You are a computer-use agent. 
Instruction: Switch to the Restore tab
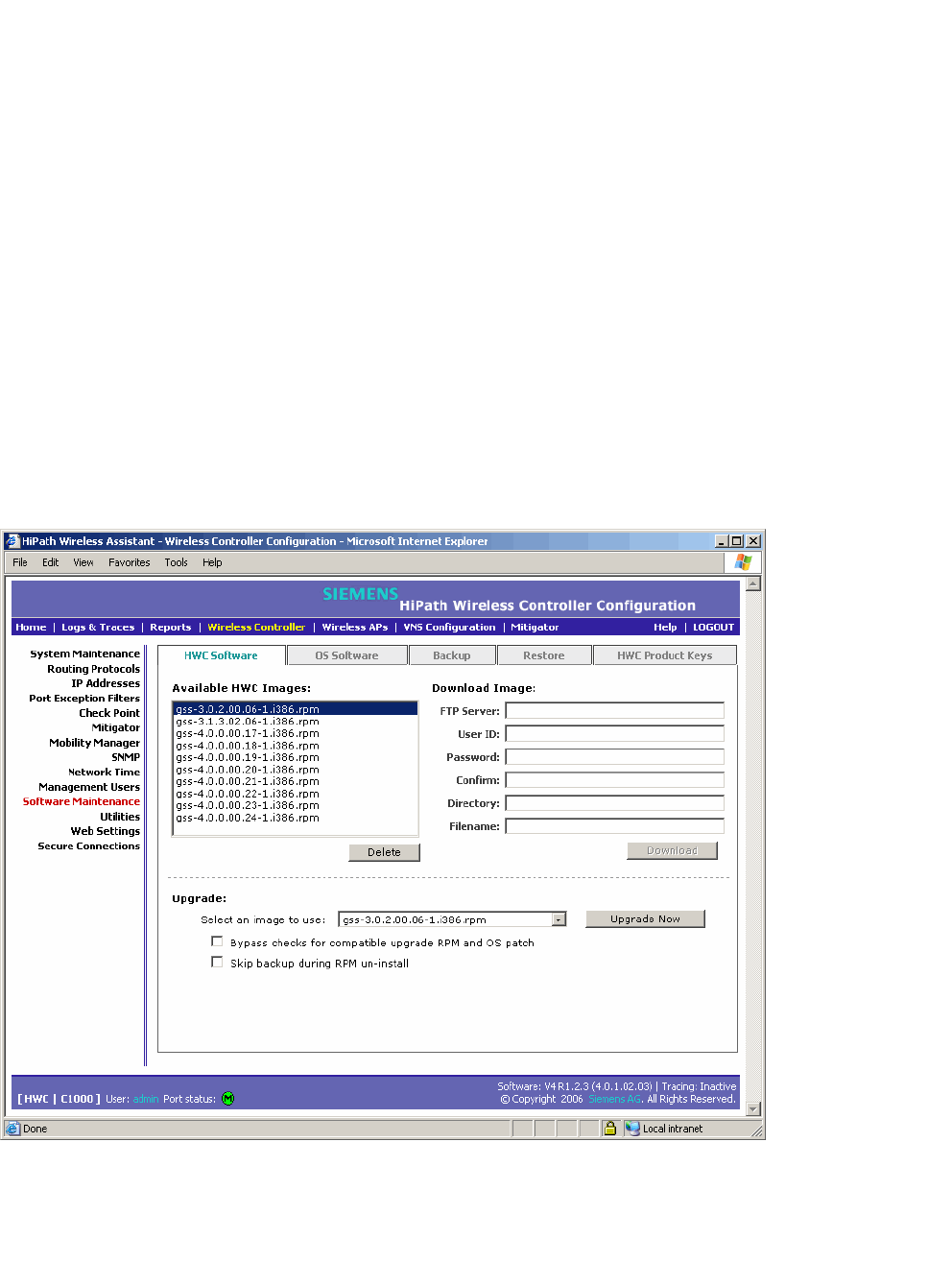(543, 655)
